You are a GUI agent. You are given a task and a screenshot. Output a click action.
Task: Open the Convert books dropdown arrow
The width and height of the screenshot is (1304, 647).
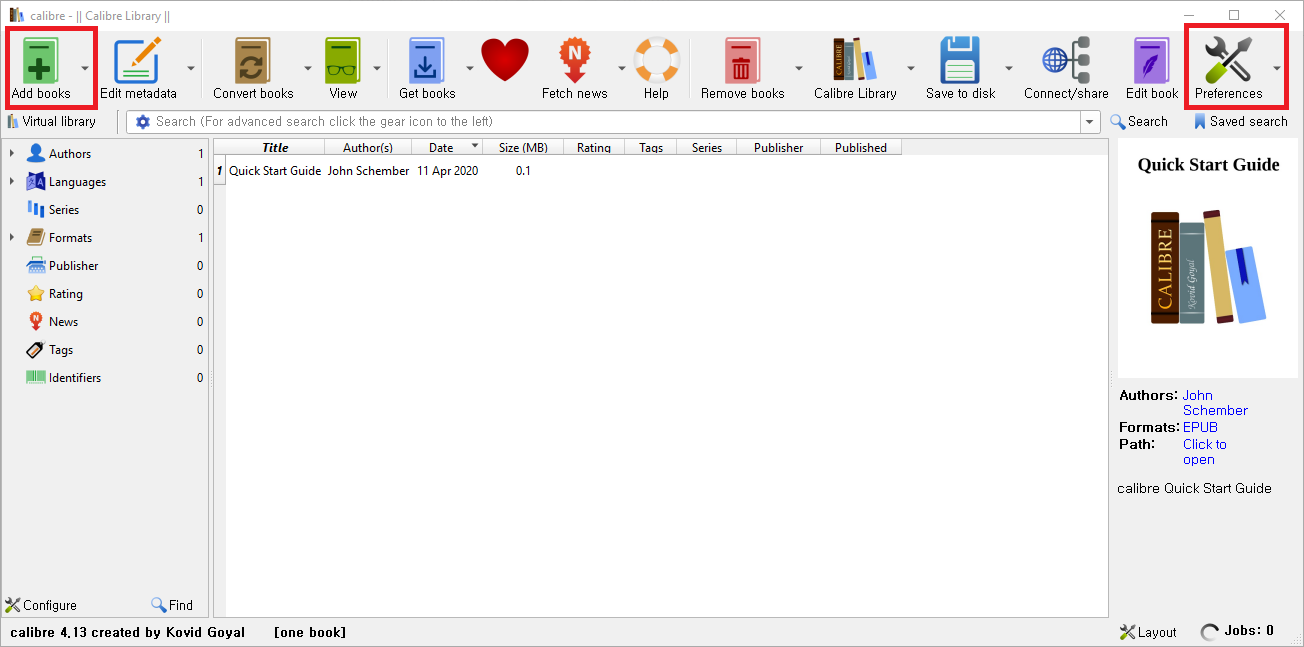[x=307, y=68]
